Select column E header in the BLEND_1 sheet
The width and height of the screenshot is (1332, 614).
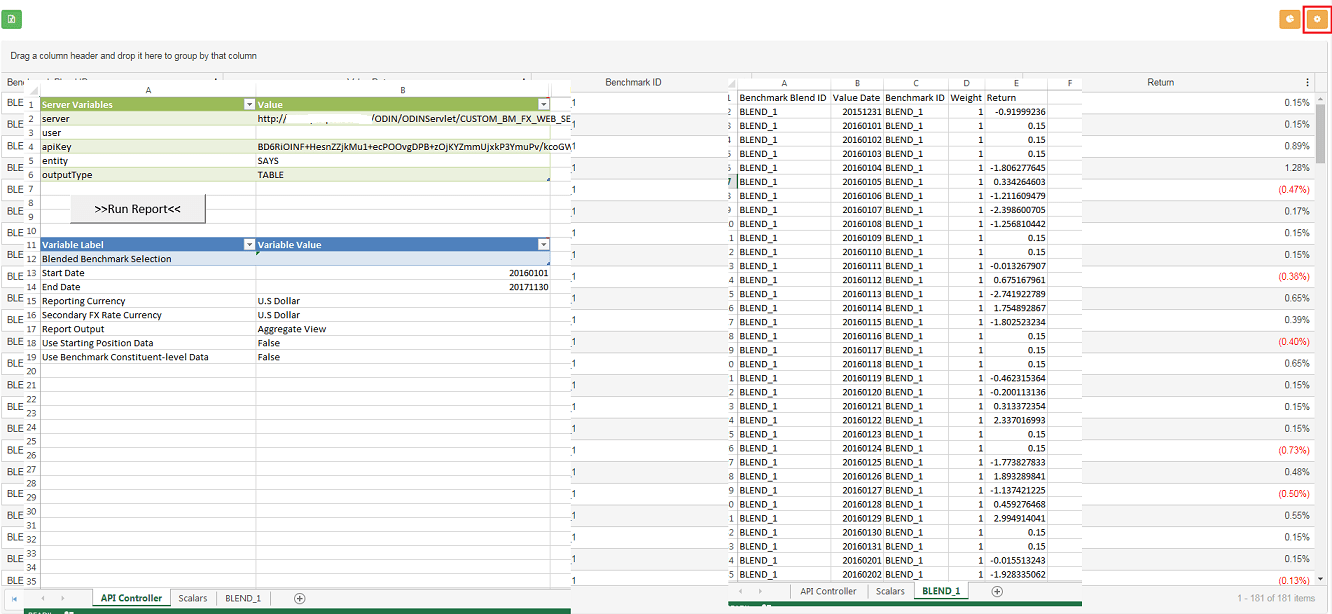pos(1016,83)
